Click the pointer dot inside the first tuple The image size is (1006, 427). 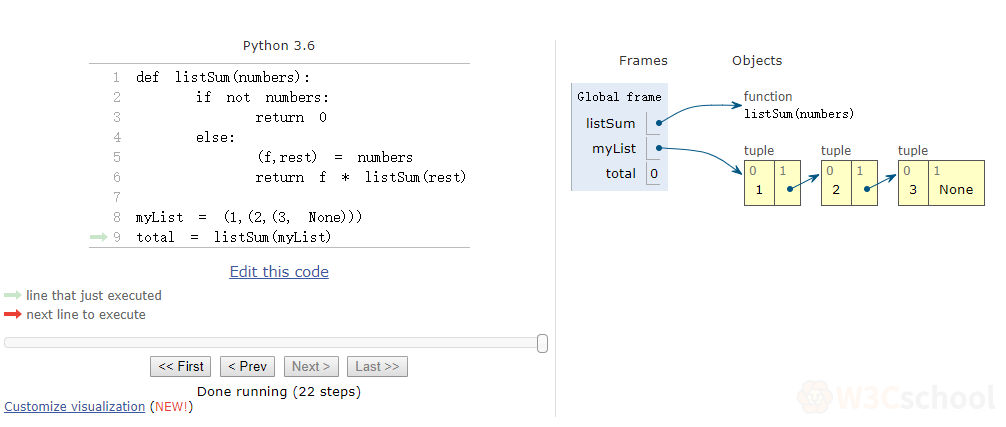click(789, 189)
